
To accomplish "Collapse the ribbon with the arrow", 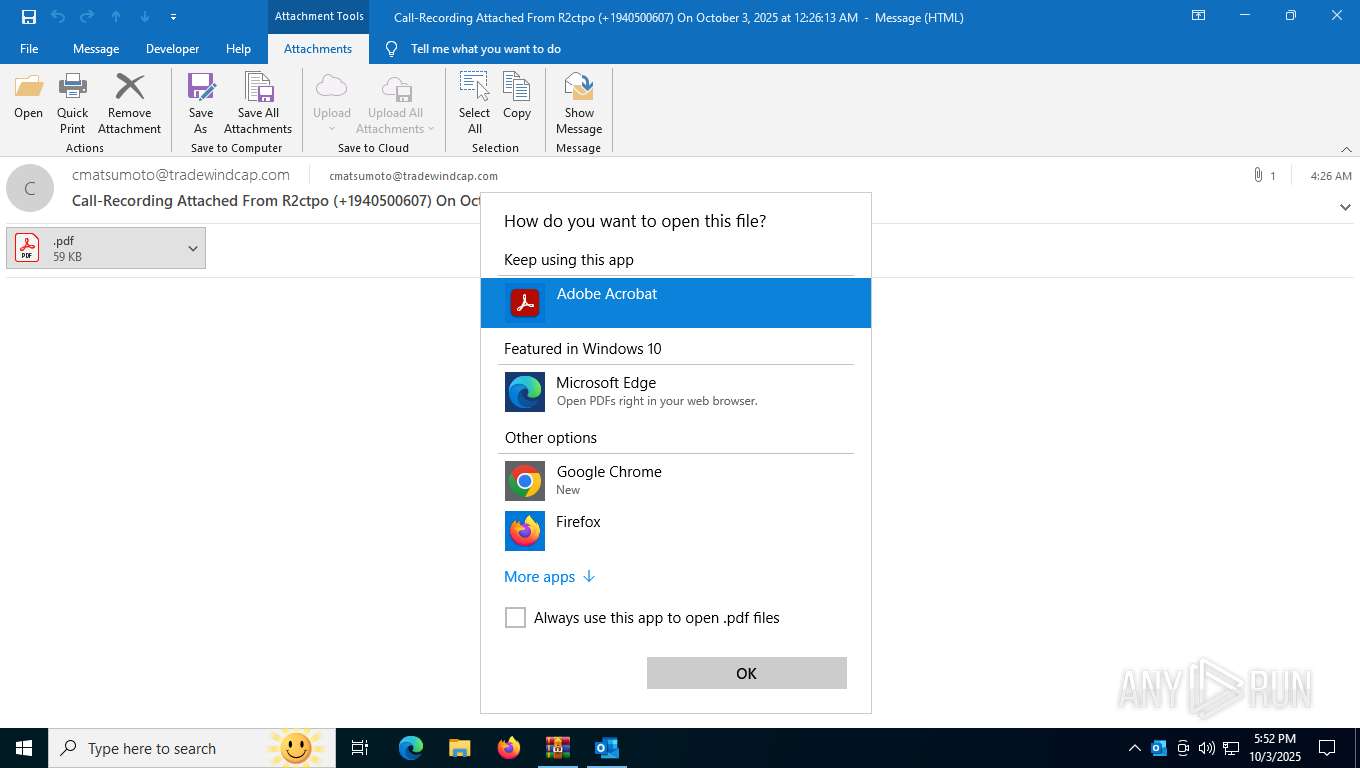I will [x=1346, y=149].
